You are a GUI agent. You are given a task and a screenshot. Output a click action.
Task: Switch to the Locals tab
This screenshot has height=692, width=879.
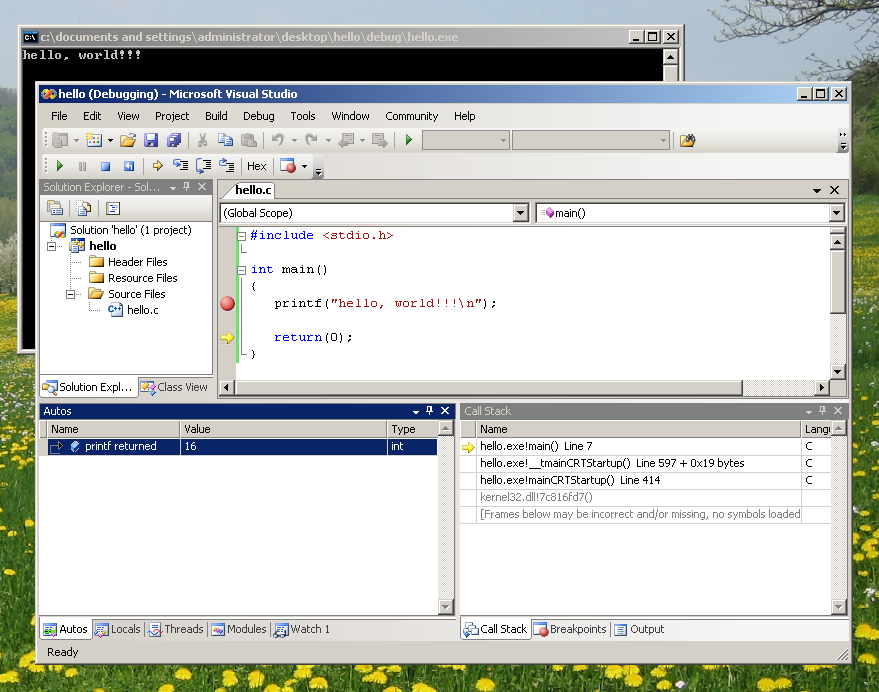coord(118,629)
